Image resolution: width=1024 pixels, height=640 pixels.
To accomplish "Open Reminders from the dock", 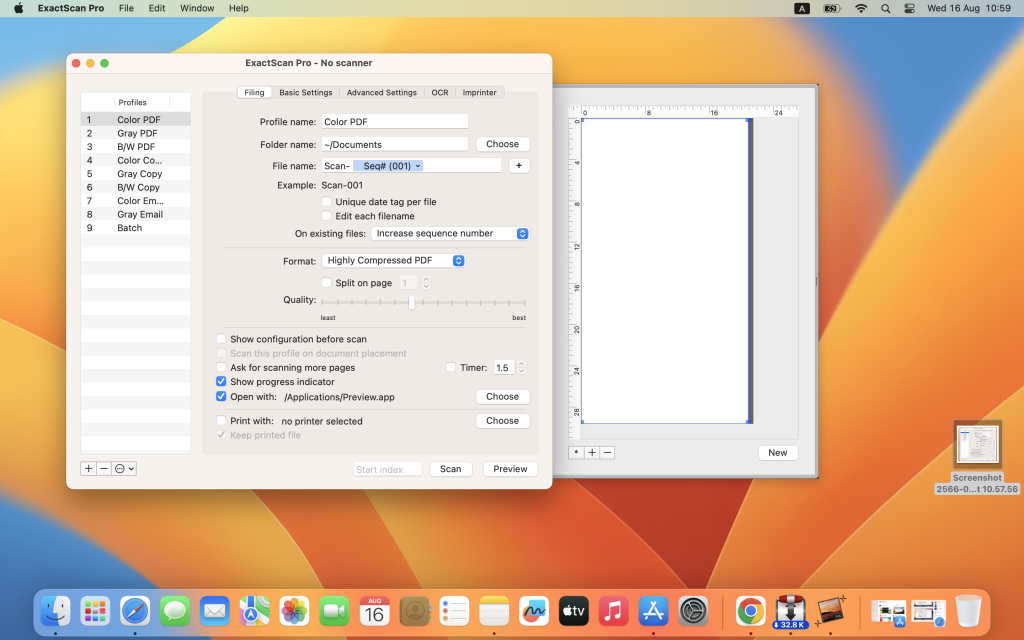I will (x=454, y=611).
